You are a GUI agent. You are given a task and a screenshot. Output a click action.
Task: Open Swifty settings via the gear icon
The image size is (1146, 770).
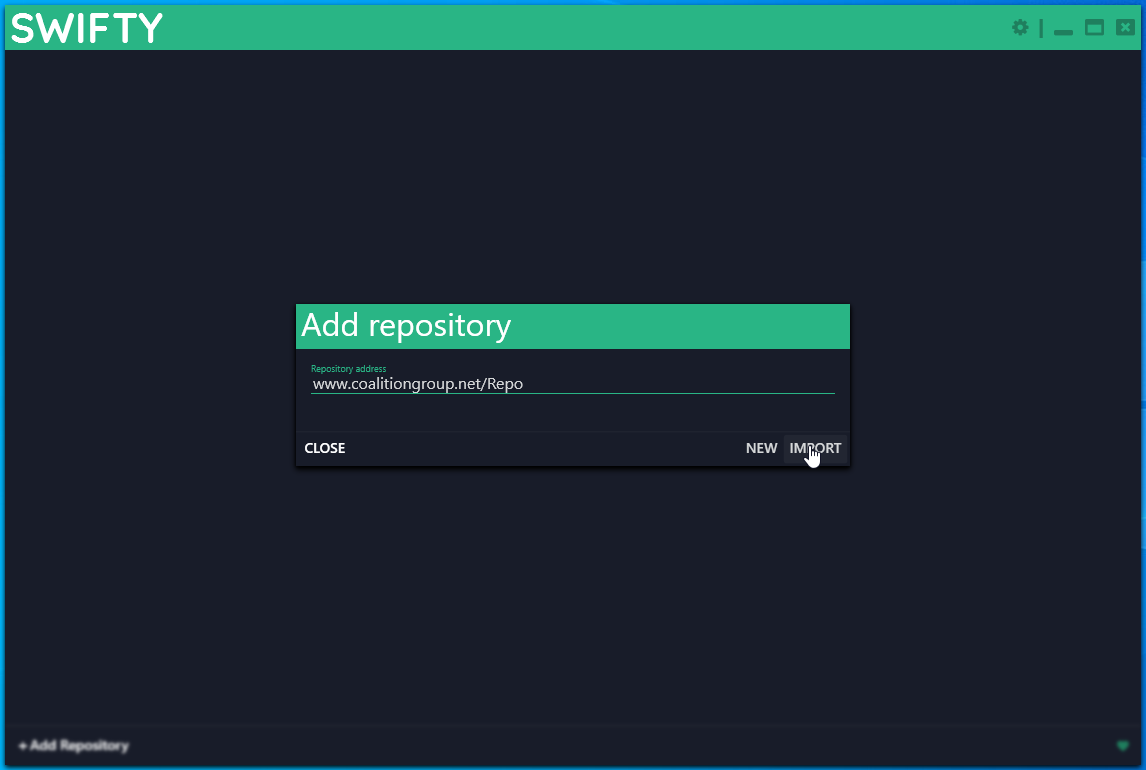[1020, 28]
